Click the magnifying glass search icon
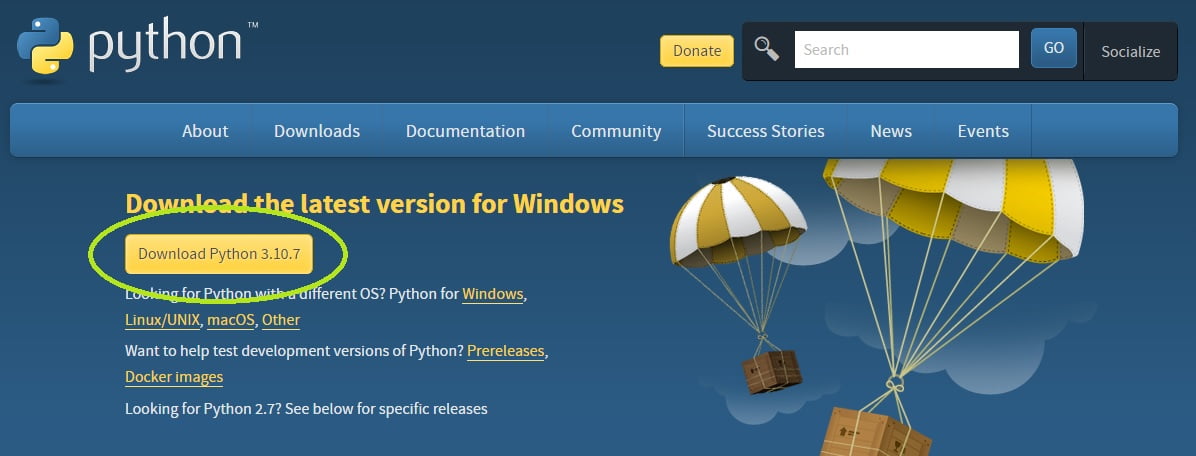 click(x=767, y=49)
